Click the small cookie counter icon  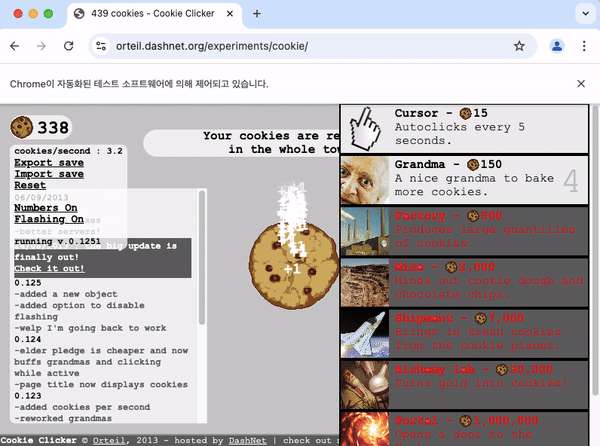(x=21, y=127)
